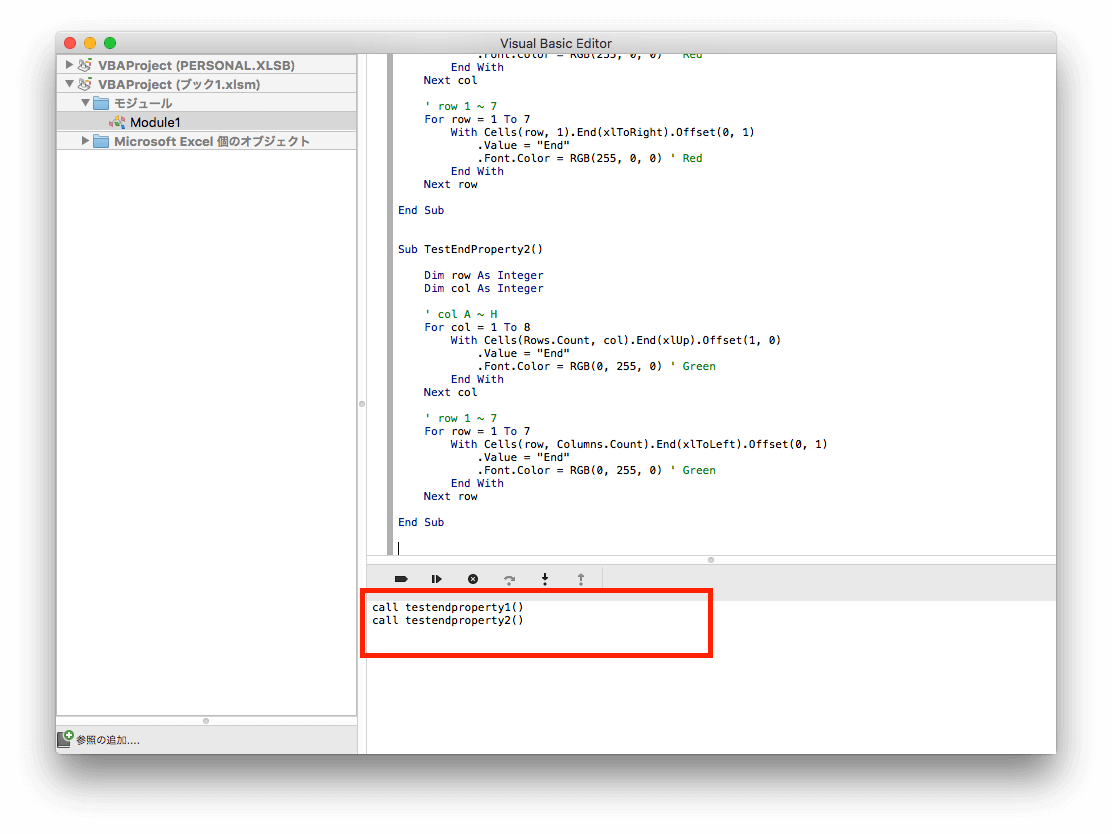The width and height of the screenshot is (1112, 834).
Task: Select Microsoft Excel 個のオブジェクト label
Action: (x=212, y=141)
